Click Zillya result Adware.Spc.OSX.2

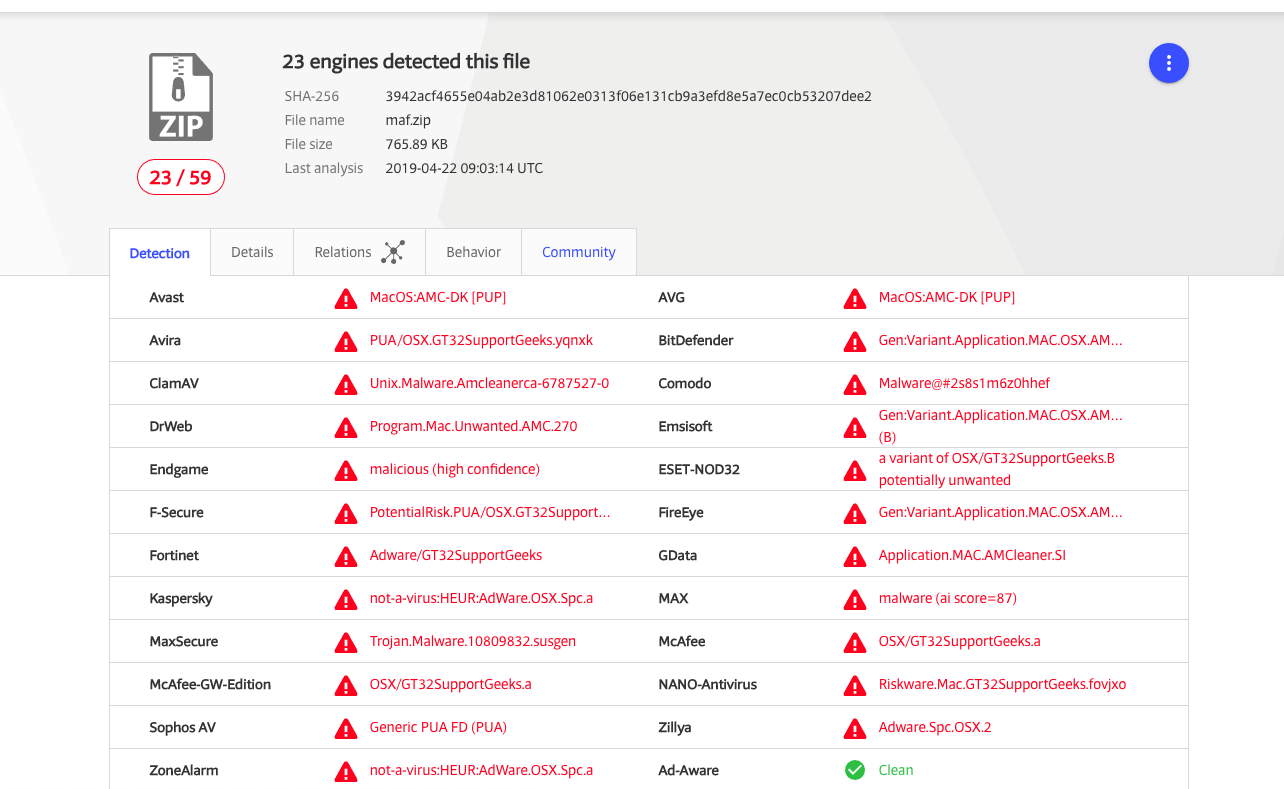tap(935, 727)
